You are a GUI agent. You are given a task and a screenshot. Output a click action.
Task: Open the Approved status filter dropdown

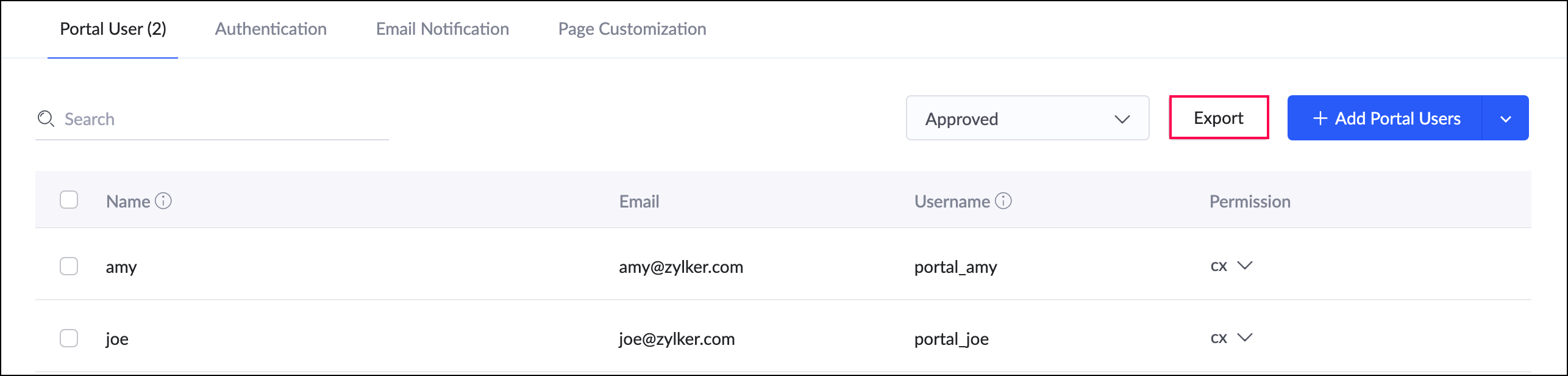[1027, 118]
